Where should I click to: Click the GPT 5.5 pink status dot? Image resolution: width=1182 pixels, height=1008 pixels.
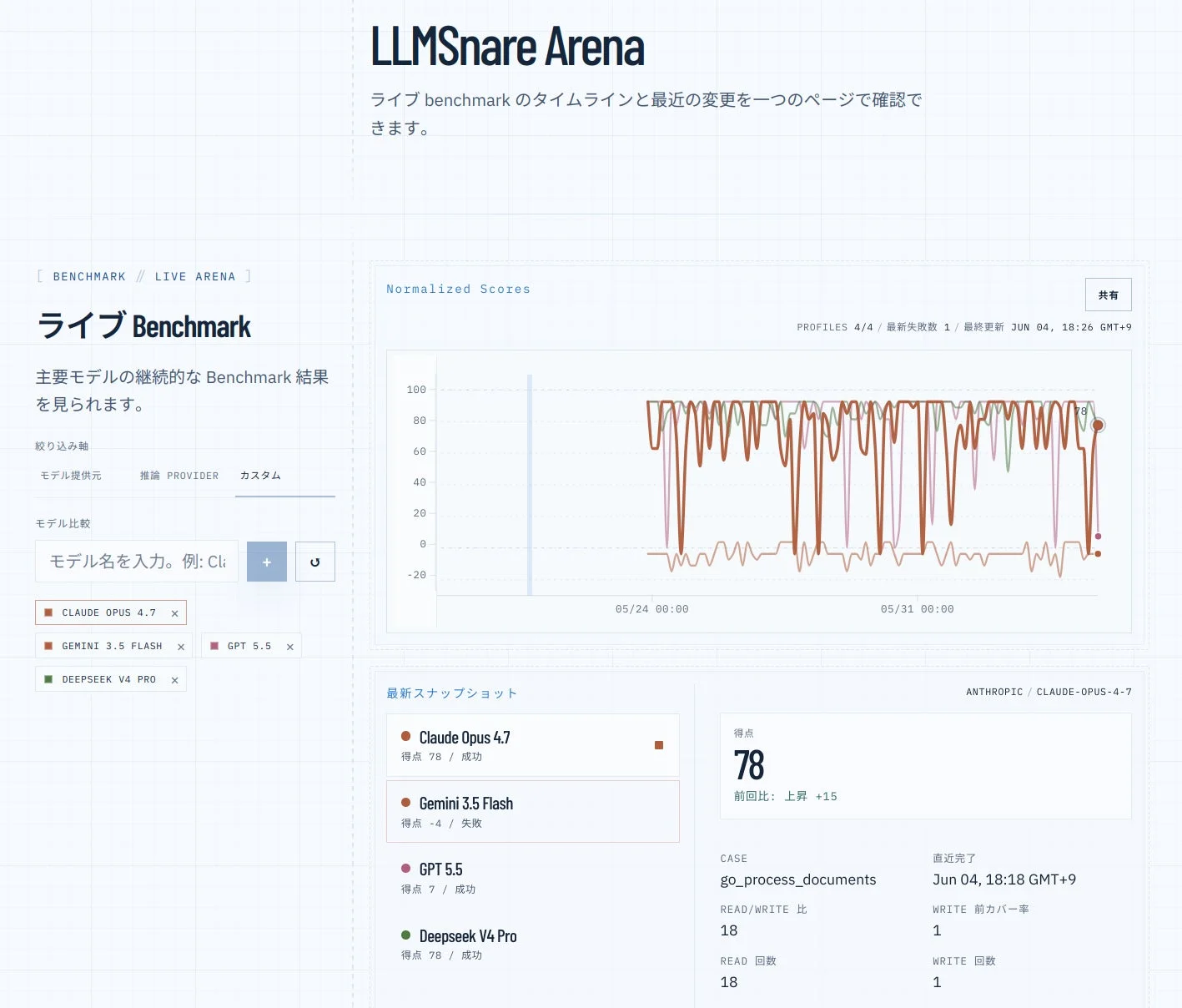(406, 868)
